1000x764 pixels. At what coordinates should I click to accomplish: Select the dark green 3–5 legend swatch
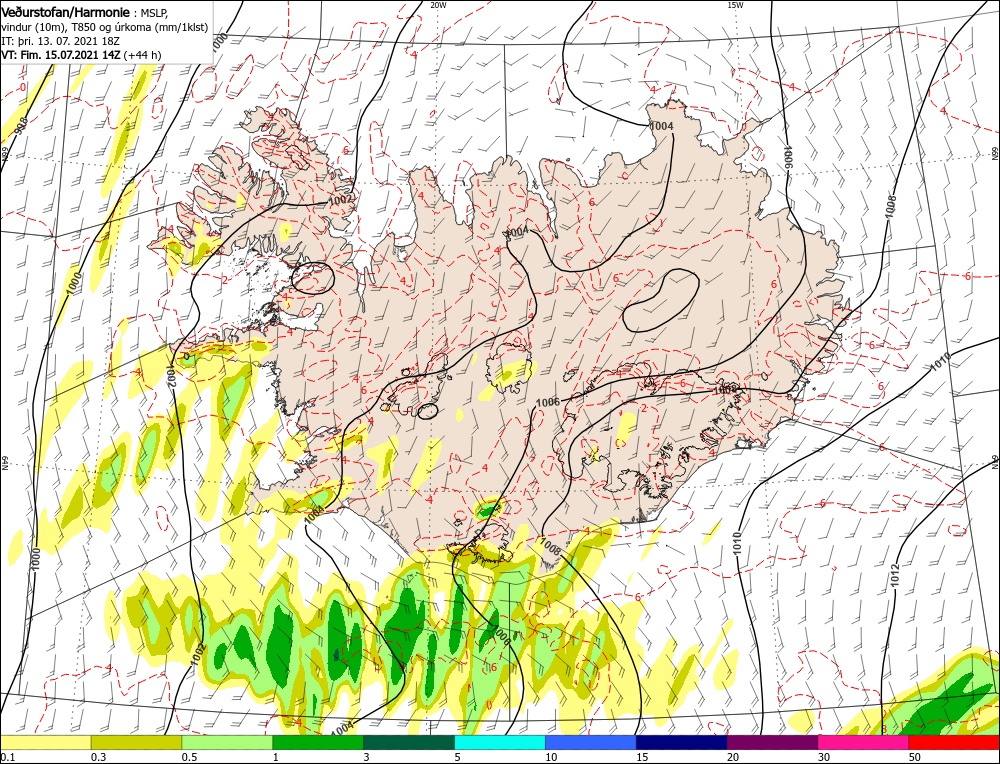tap(409, 742)
